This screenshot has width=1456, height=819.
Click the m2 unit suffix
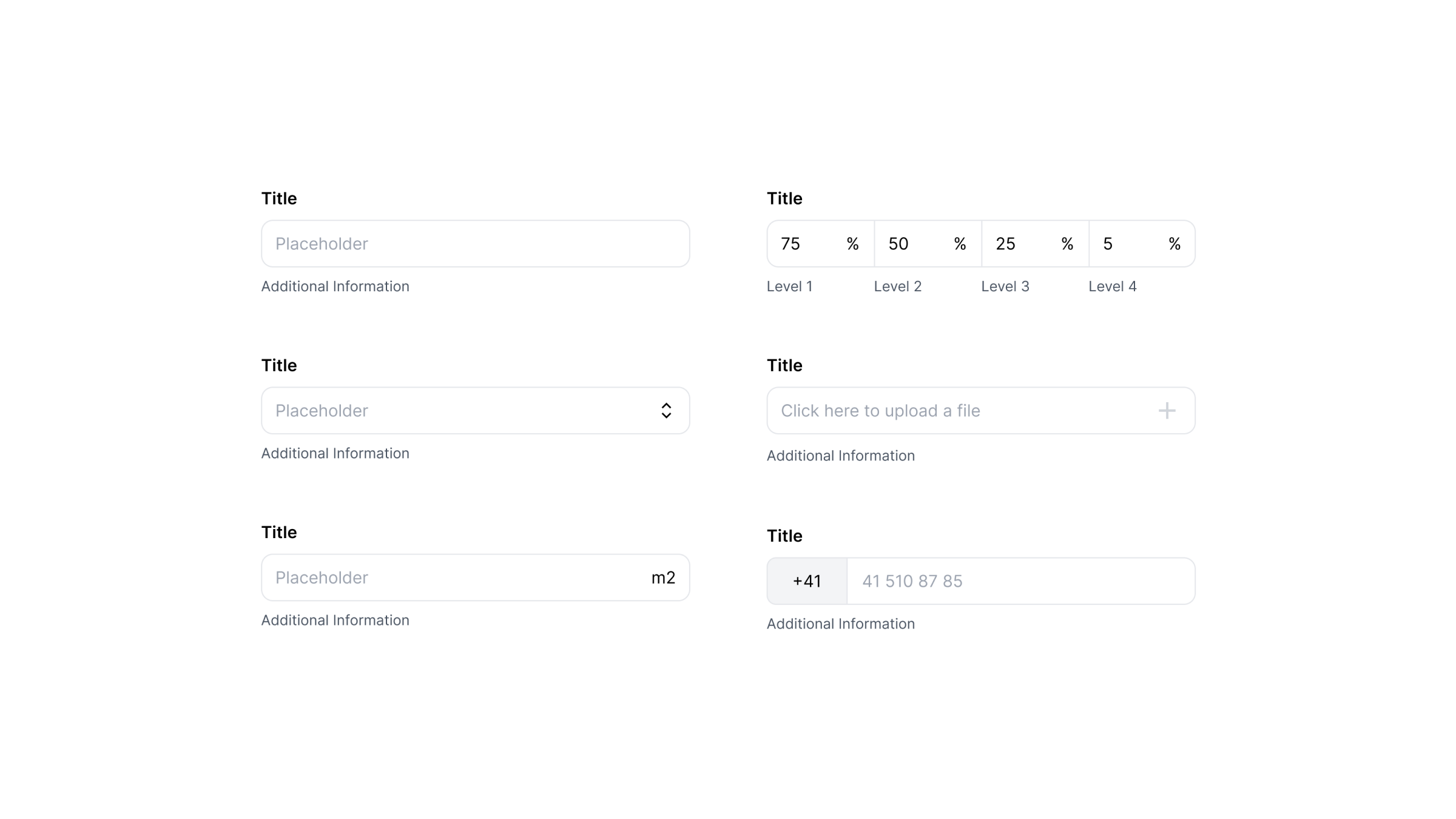[x=662, y=578]
